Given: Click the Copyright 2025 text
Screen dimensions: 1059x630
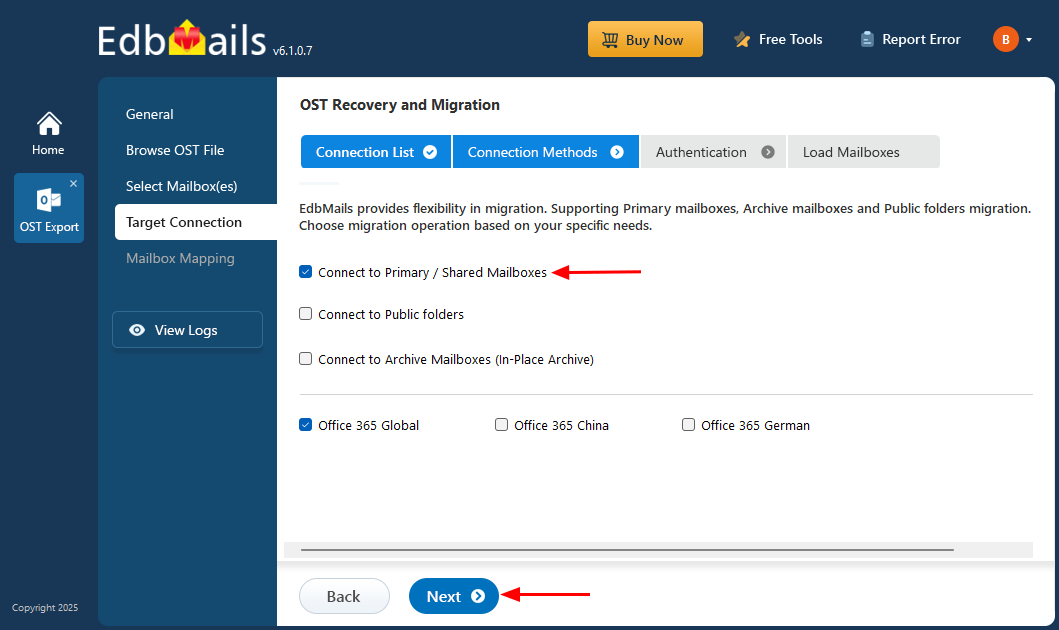Looking at the screenshot, I should pyautogui.click(x=45, y=608).
